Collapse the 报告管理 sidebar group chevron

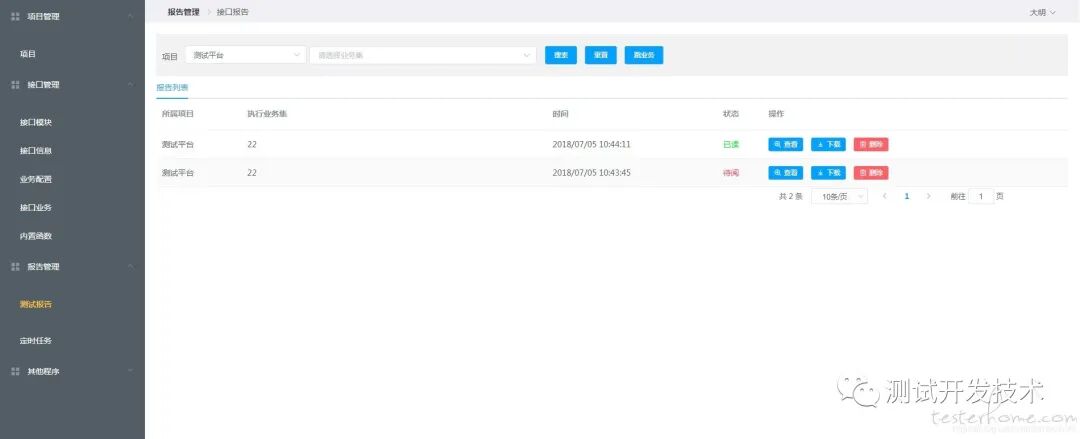click(131, 267)
